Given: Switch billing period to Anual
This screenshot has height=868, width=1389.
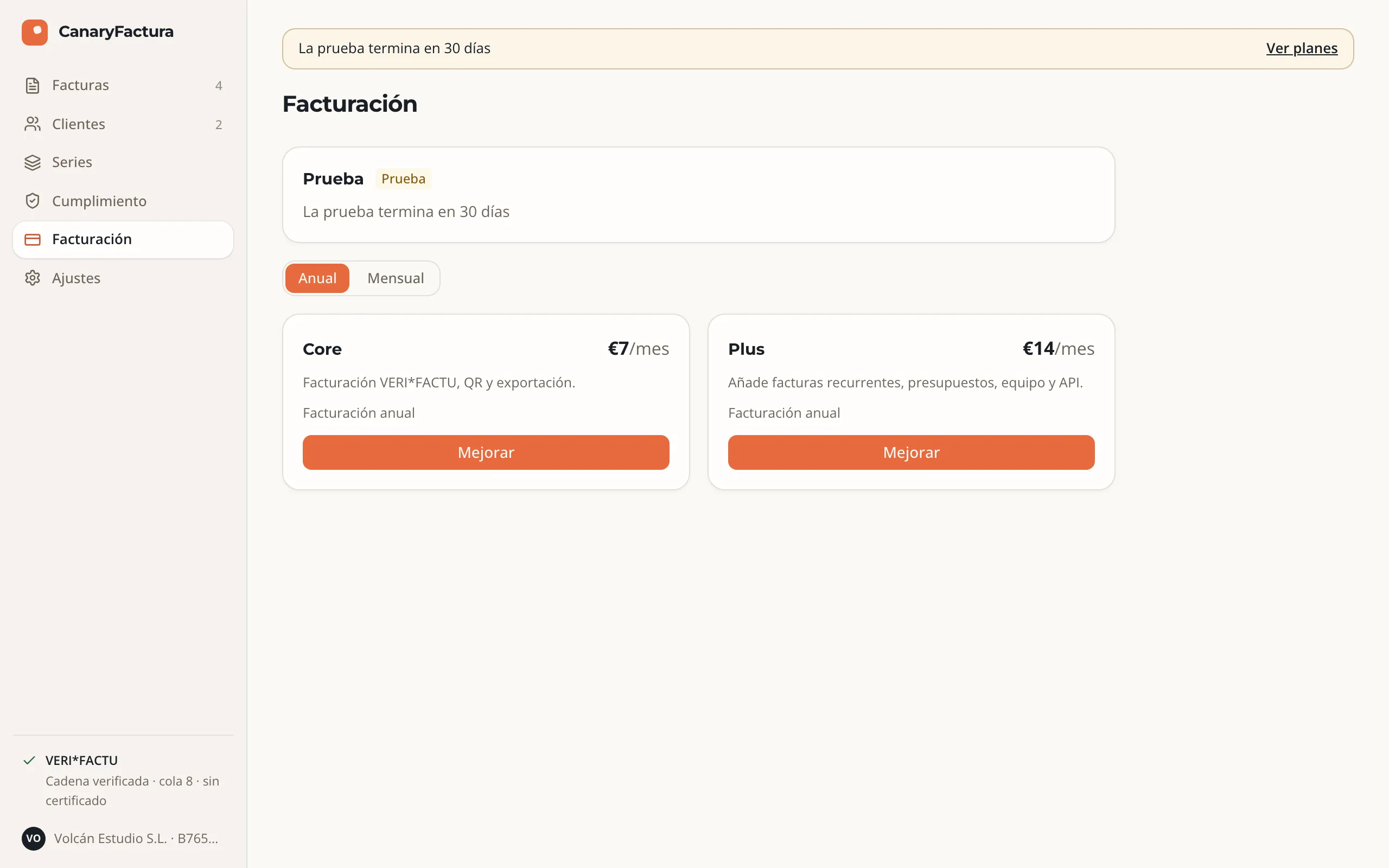Looking at the screenshot, I should 317,278.
